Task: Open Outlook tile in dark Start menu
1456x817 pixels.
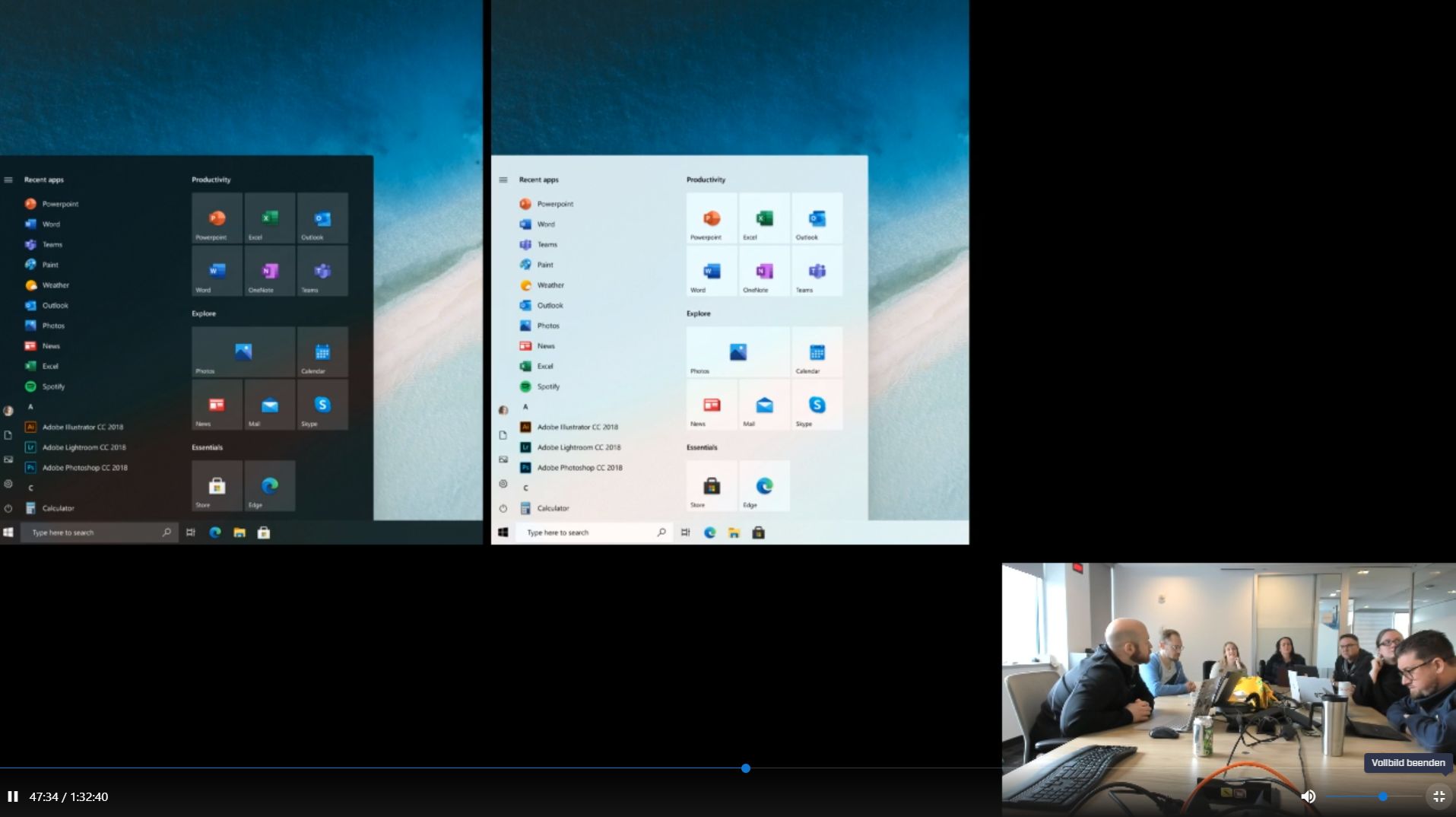Action: [322, 218]
